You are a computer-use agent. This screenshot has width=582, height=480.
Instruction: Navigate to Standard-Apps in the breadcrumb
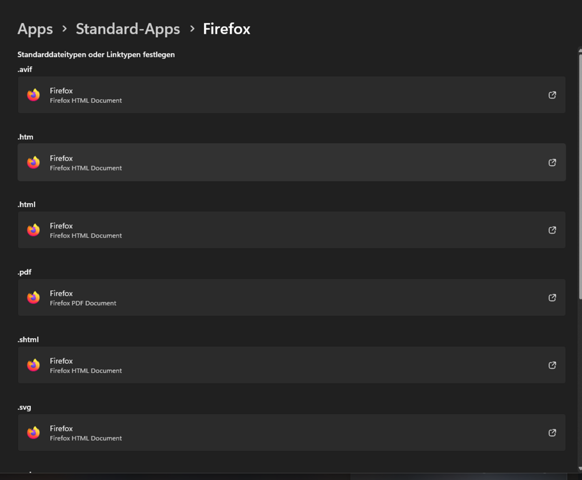[x=128, y=29]
